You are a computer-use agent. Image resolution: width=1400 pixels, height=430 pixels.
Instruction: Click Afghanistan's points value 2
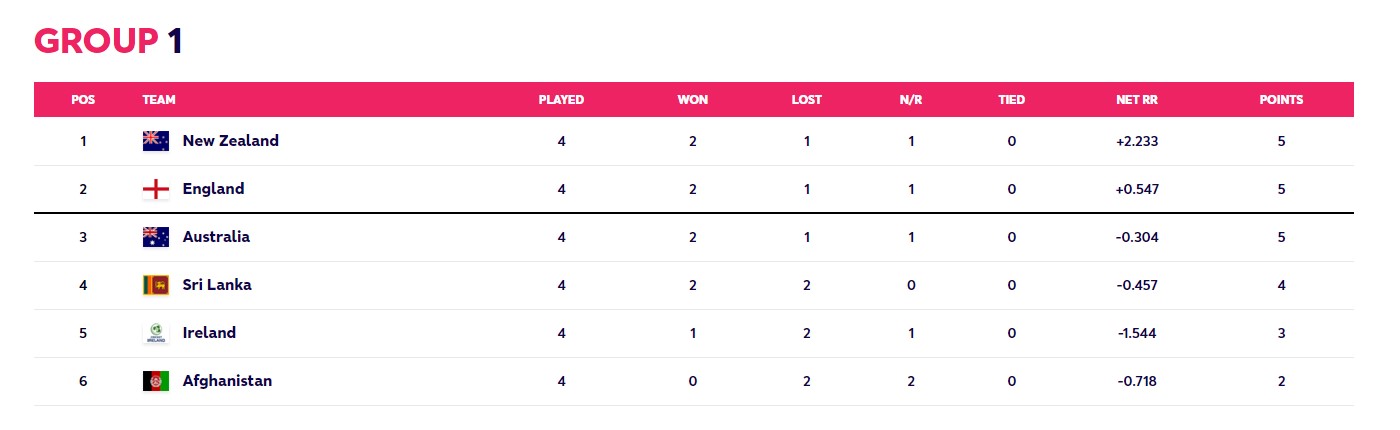click(x=1281, y=381)
